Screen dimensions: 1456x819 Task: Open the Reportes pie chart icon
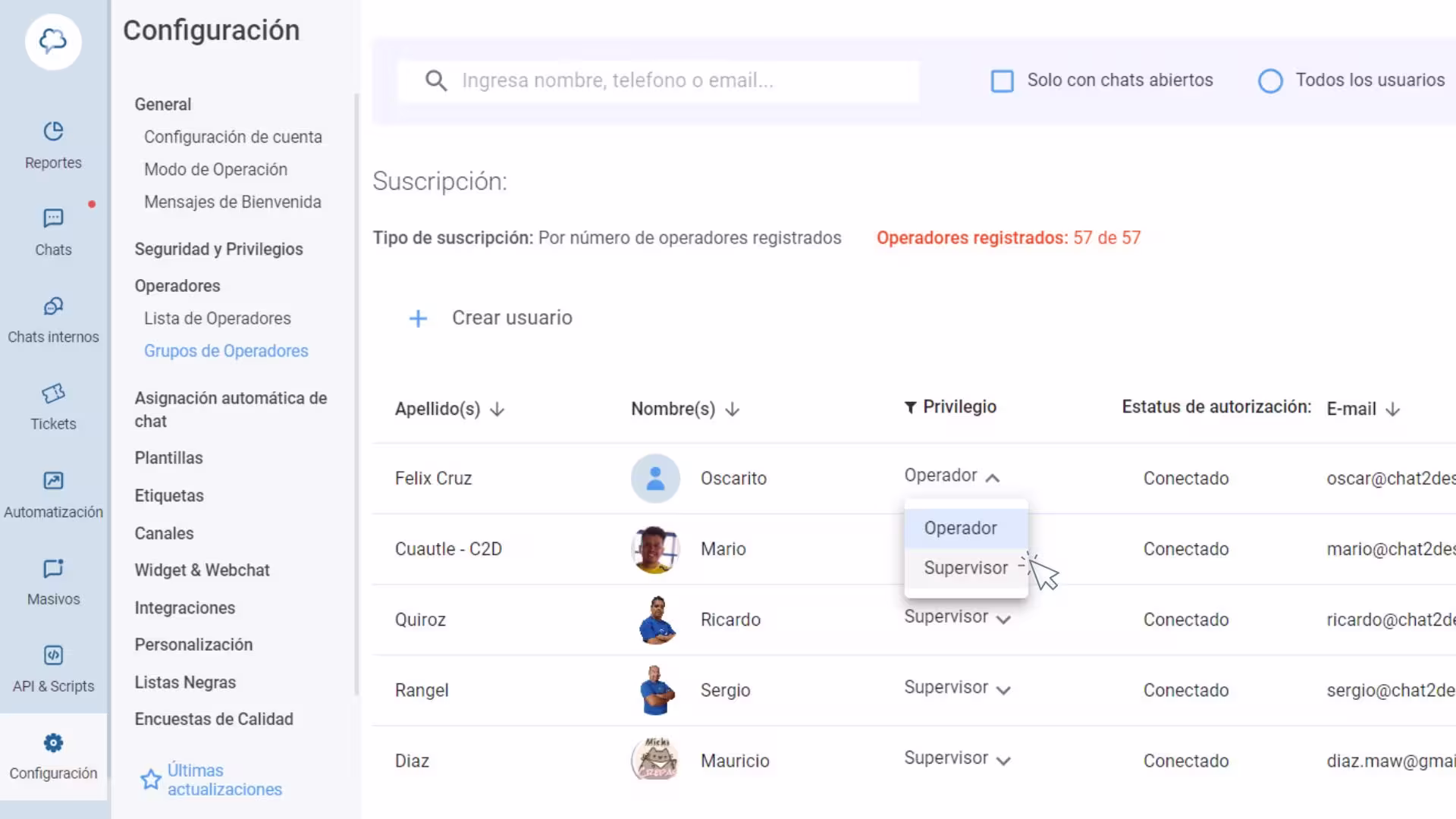pos(53,131)
